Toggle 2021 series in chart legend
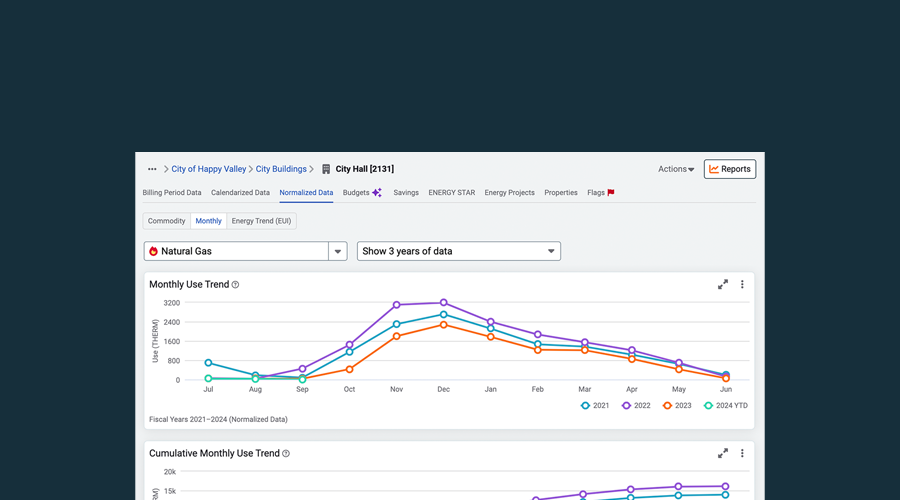Viewport: 900px width, 500px height. pos(599,405)
